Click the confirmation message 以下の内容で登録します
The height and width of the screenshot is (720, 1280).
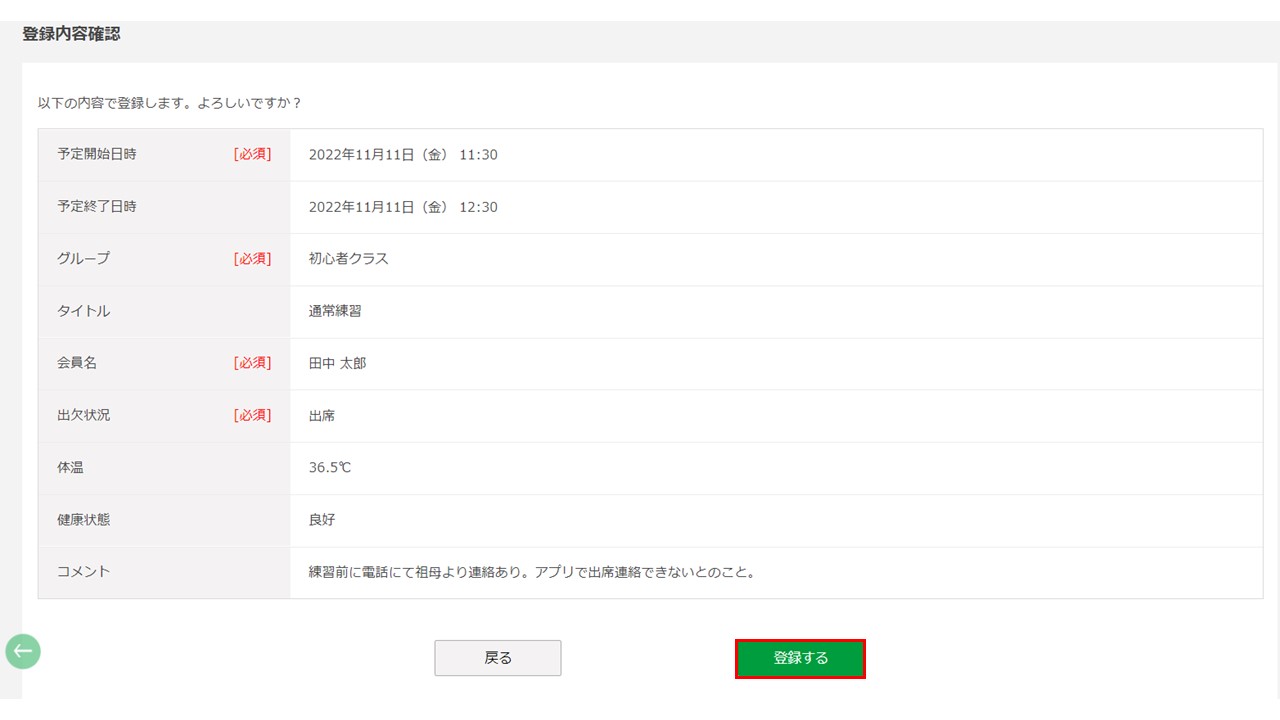click(170, 103)
